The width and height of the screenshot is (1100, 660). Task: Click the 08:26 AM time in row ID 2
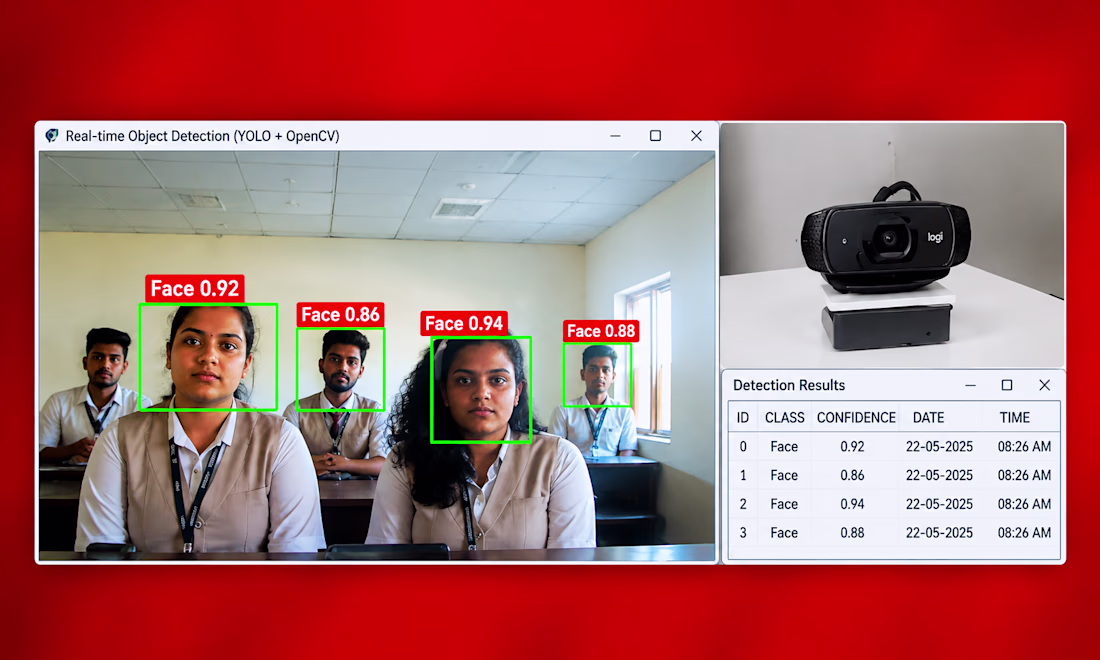1024,504
